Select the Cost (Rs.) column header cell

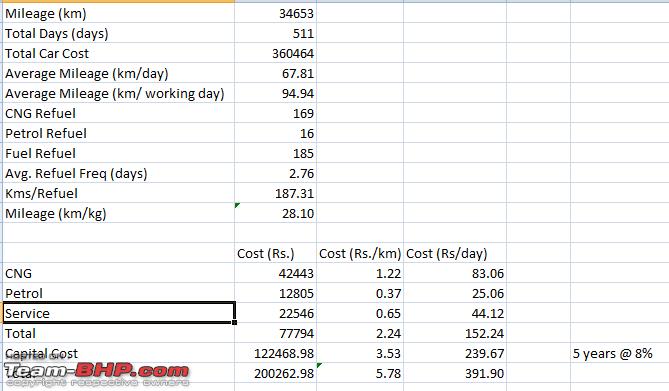point(276,253)
